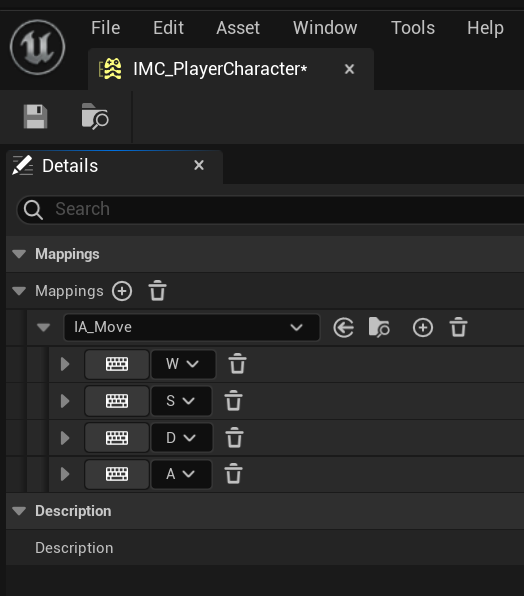Delete the D key binding
The image size is (524, 596).
click(x=234, y=437)
